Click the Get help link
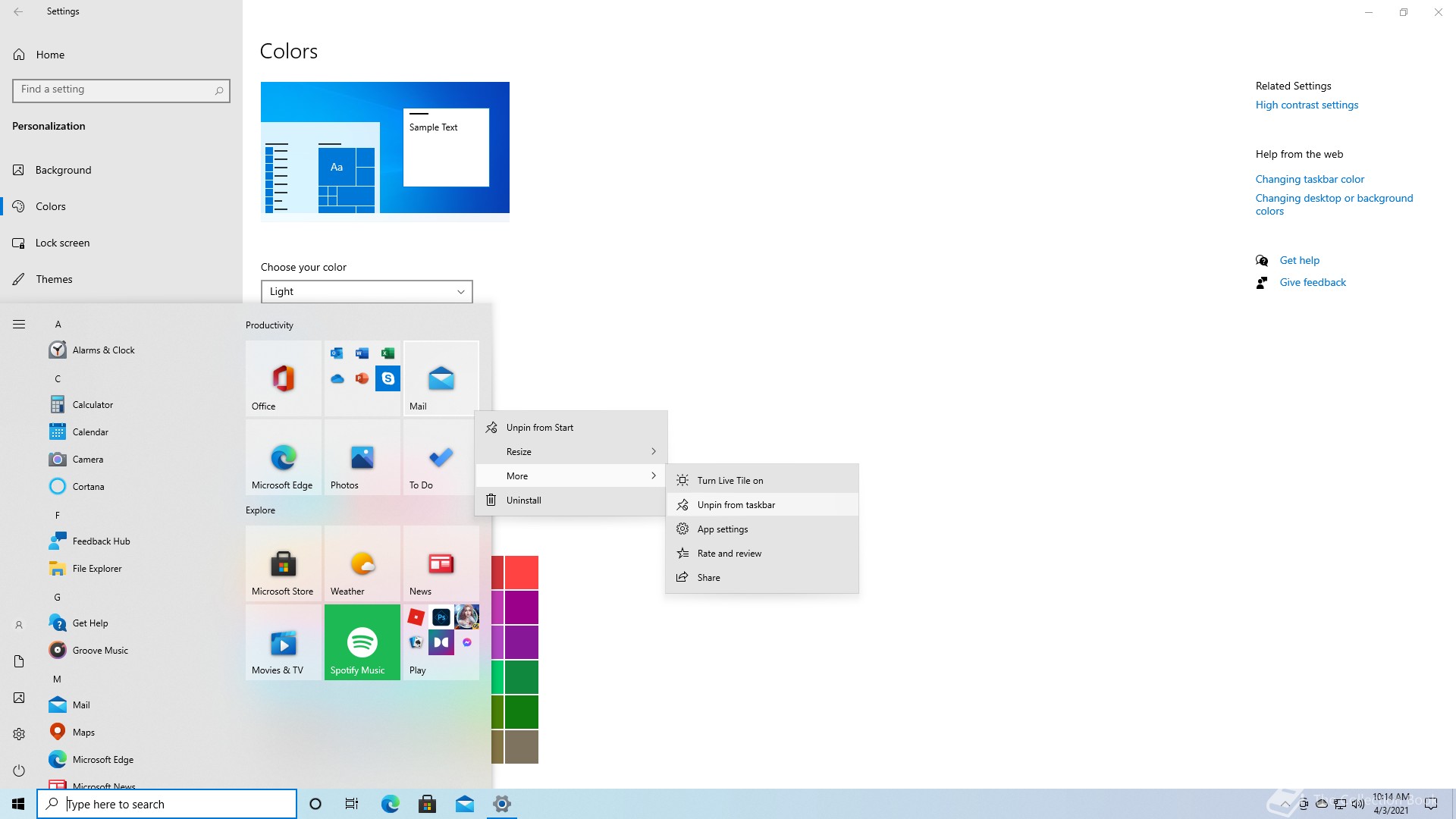 (x=1299, y=260)
